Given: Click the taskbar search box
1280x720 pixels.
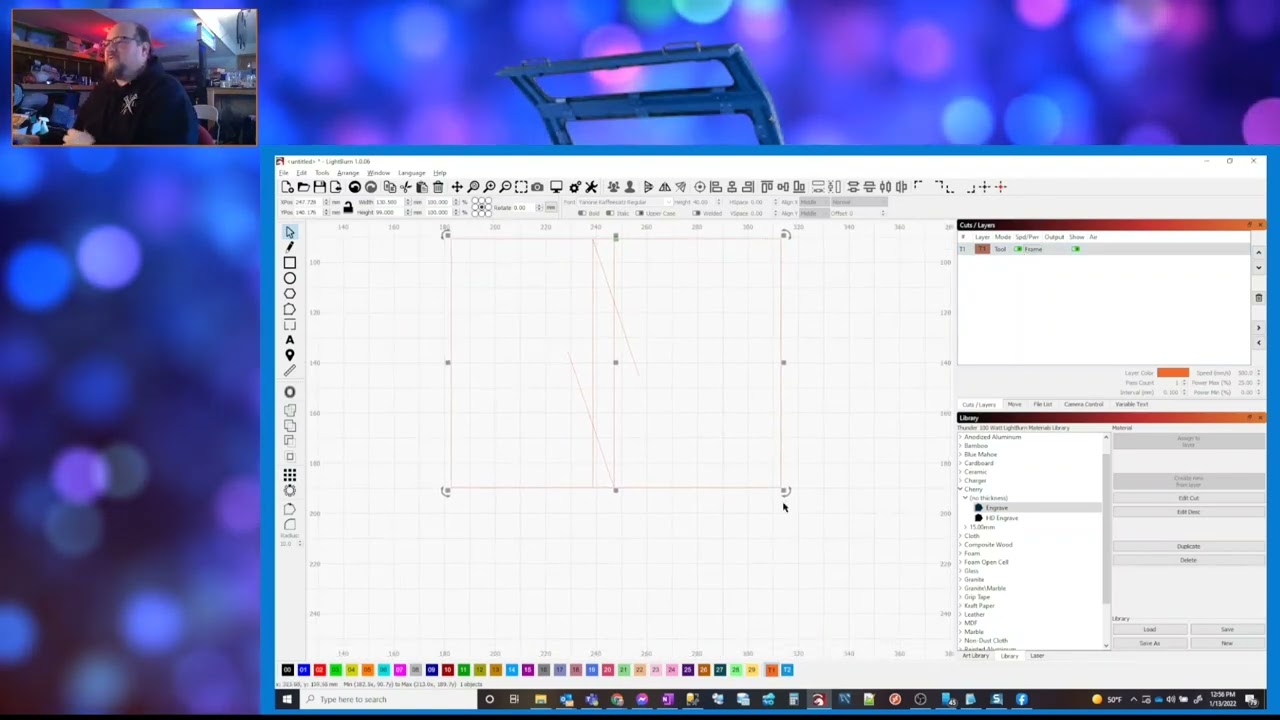Looking at the screenshot, I should click(388, 699).
